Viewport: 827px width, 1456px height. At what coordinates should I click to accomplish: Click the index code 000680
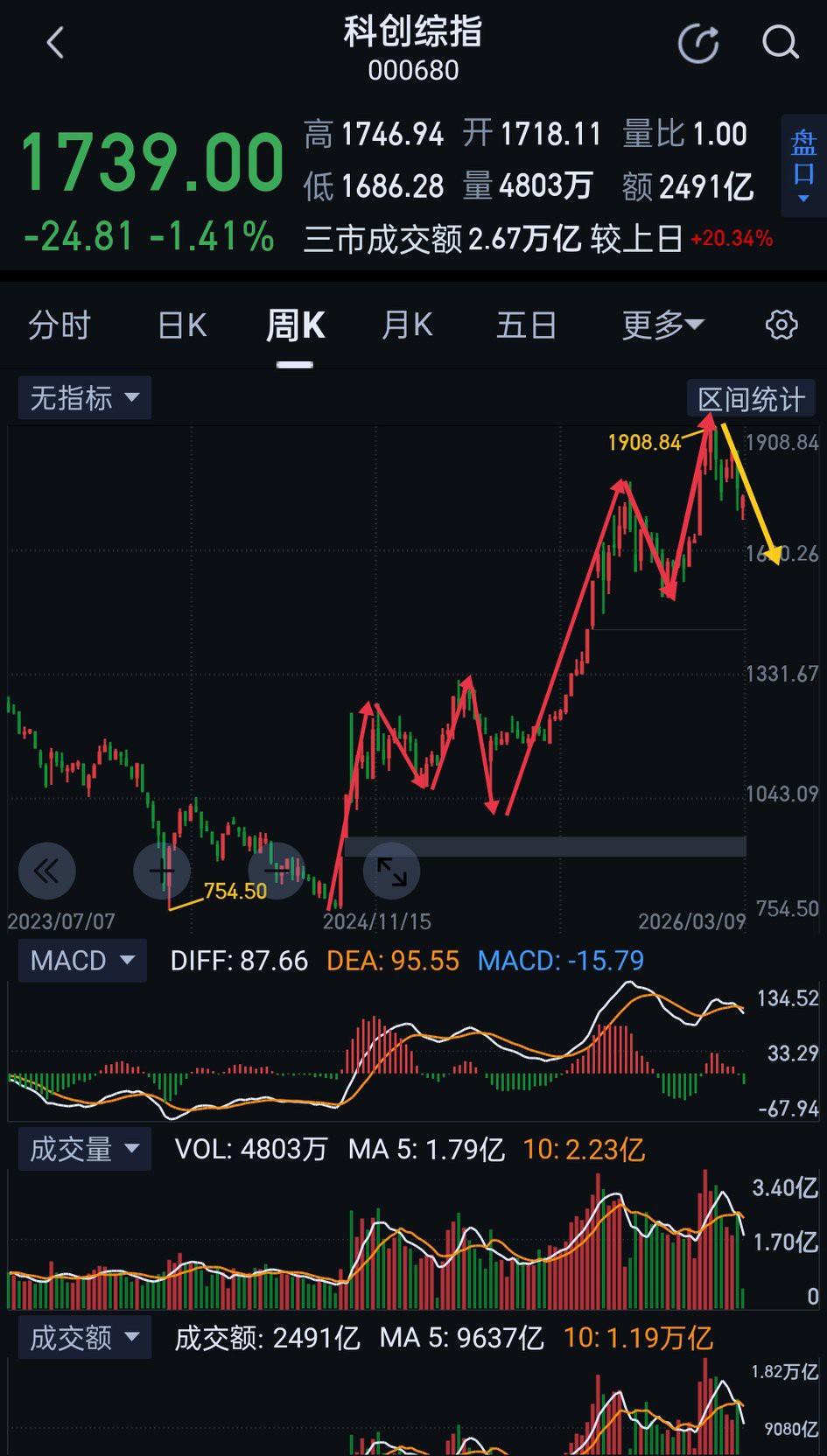tap(413, 71)
